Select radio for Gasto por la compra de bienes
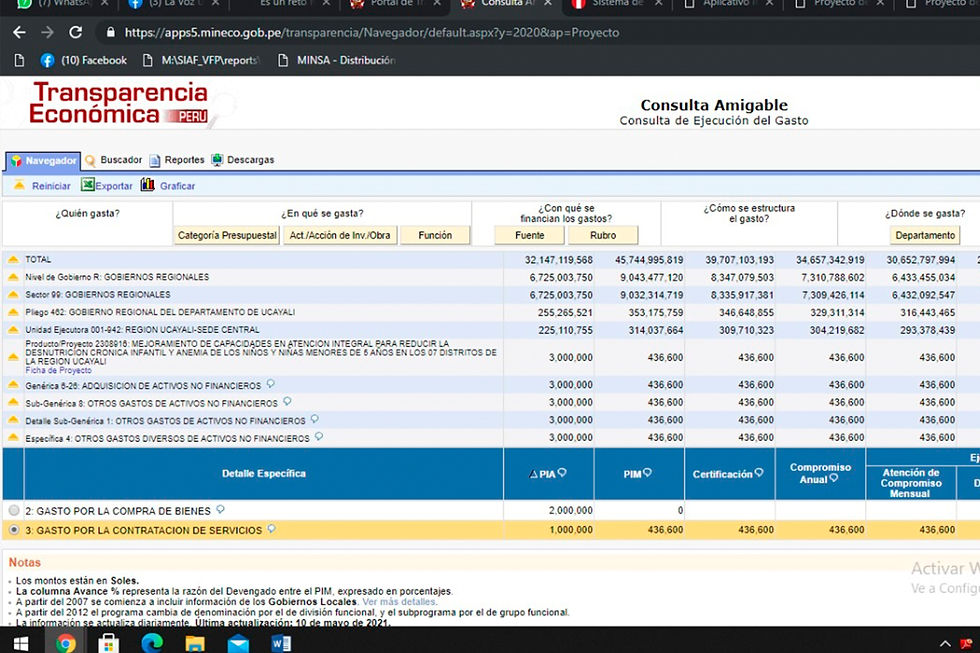 [x=14, y=511]
